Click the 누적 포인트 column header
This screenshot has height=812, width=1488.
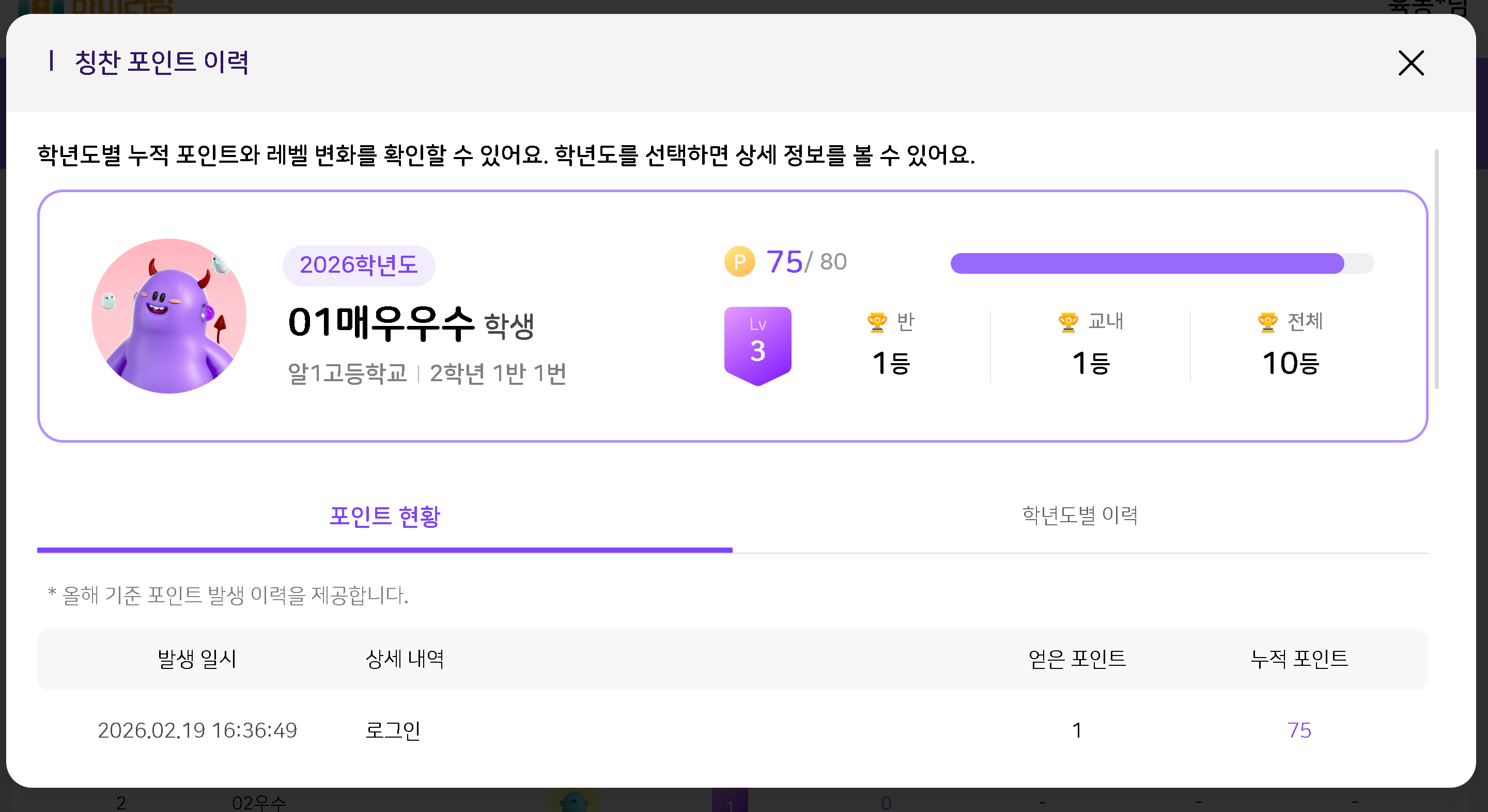[1298, 659]
